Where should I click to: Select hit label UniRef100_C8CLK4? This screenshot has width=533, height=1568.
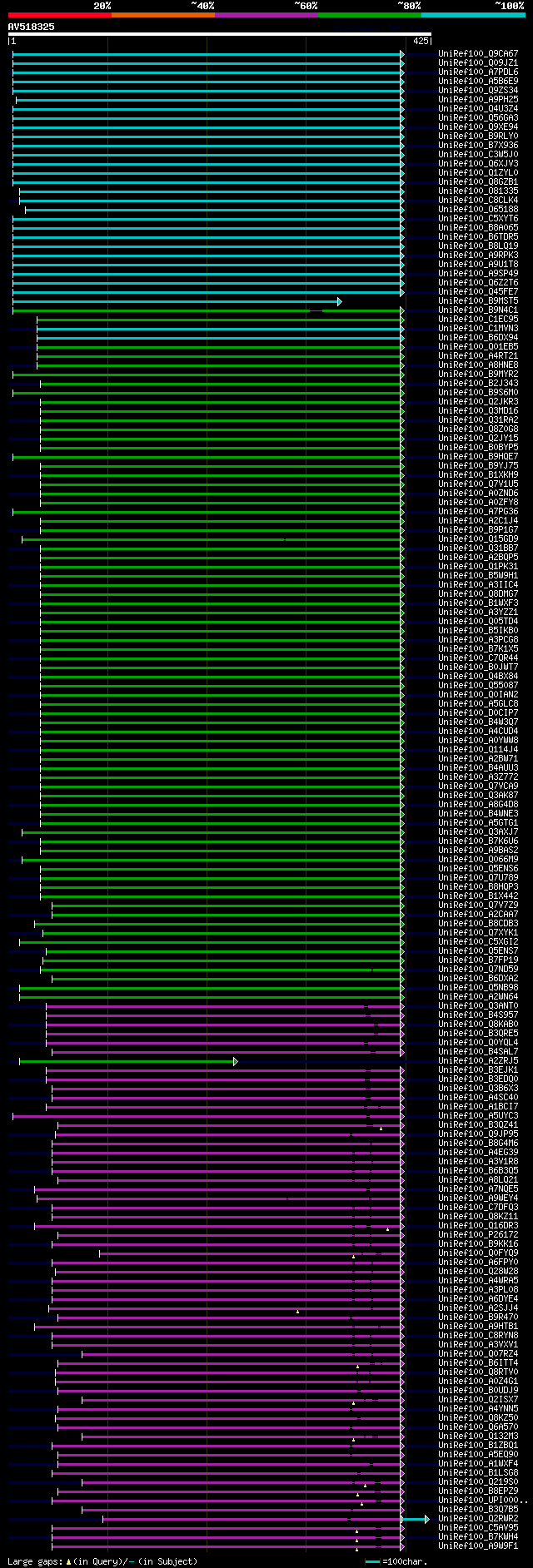478,201
